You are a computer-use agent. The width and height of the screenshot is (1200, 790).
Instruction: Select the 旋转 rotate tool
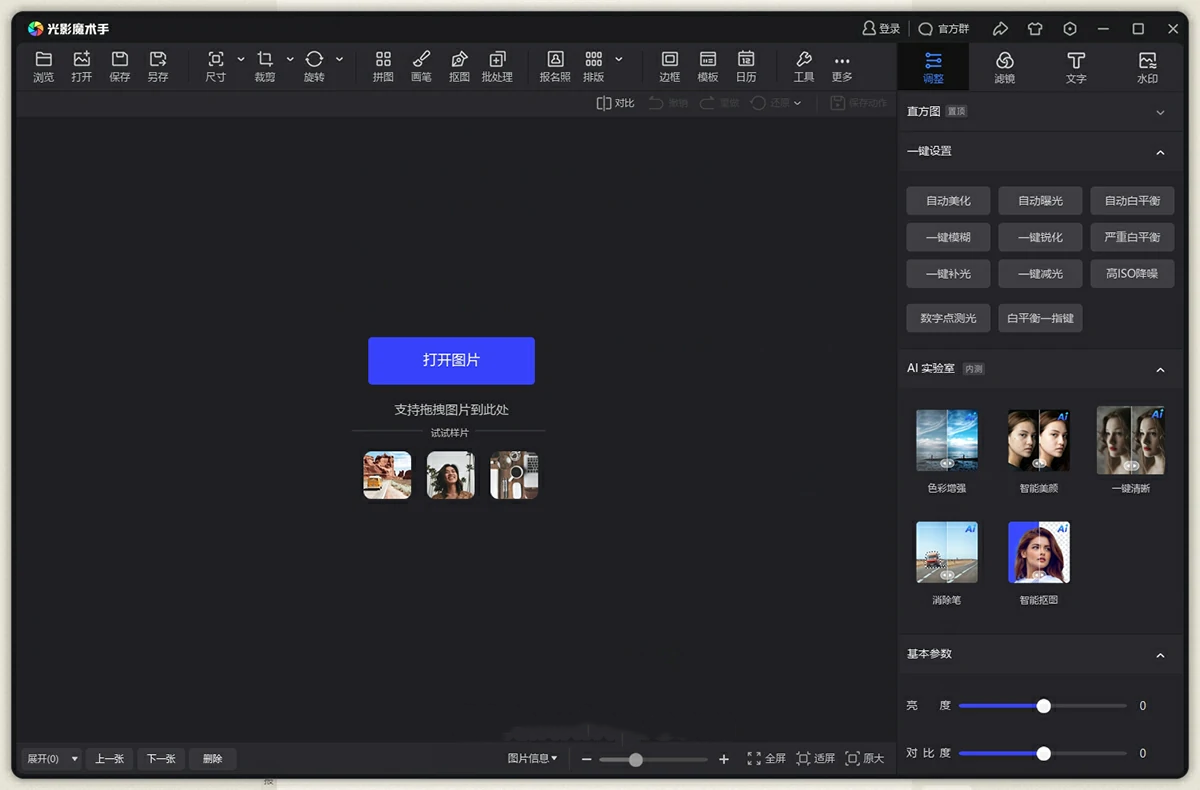click(x=314, y=67)
